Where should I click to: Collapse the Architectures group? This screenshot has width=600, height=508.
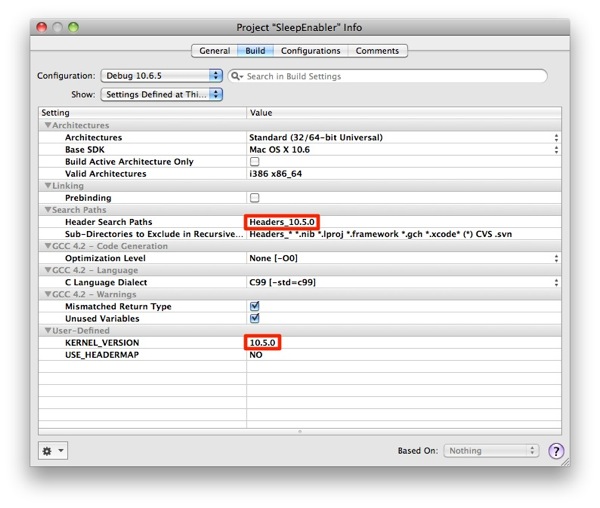click(48, 125)
